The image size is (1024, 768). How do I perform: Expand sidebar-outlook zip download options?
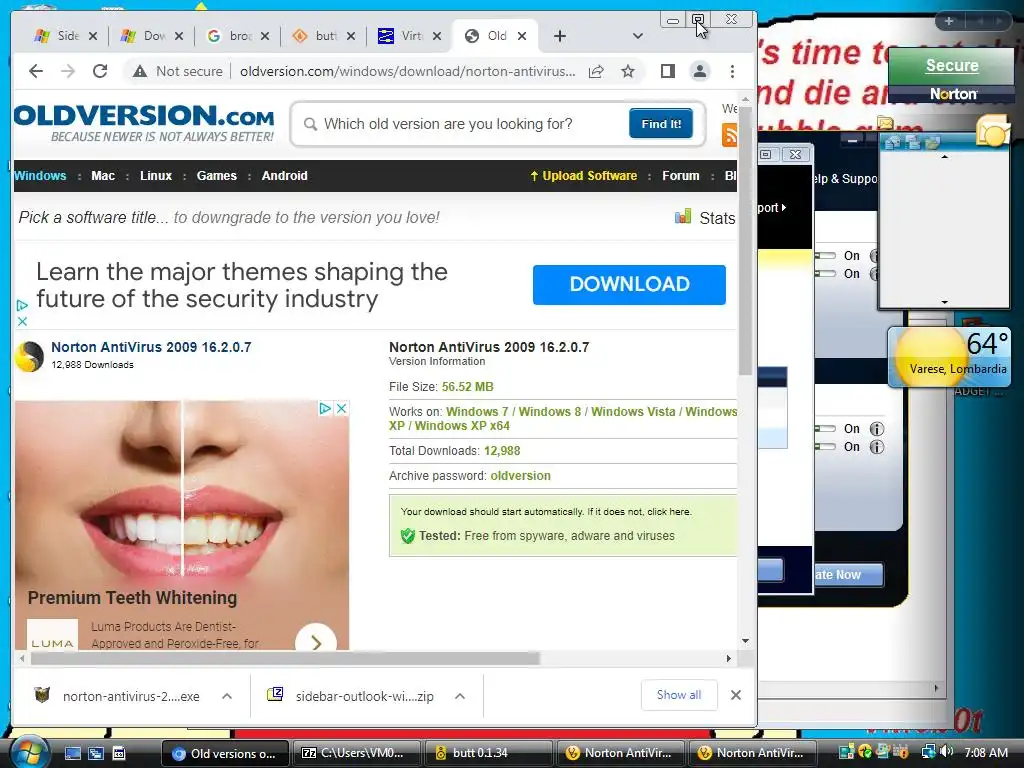tap(460, 696)
